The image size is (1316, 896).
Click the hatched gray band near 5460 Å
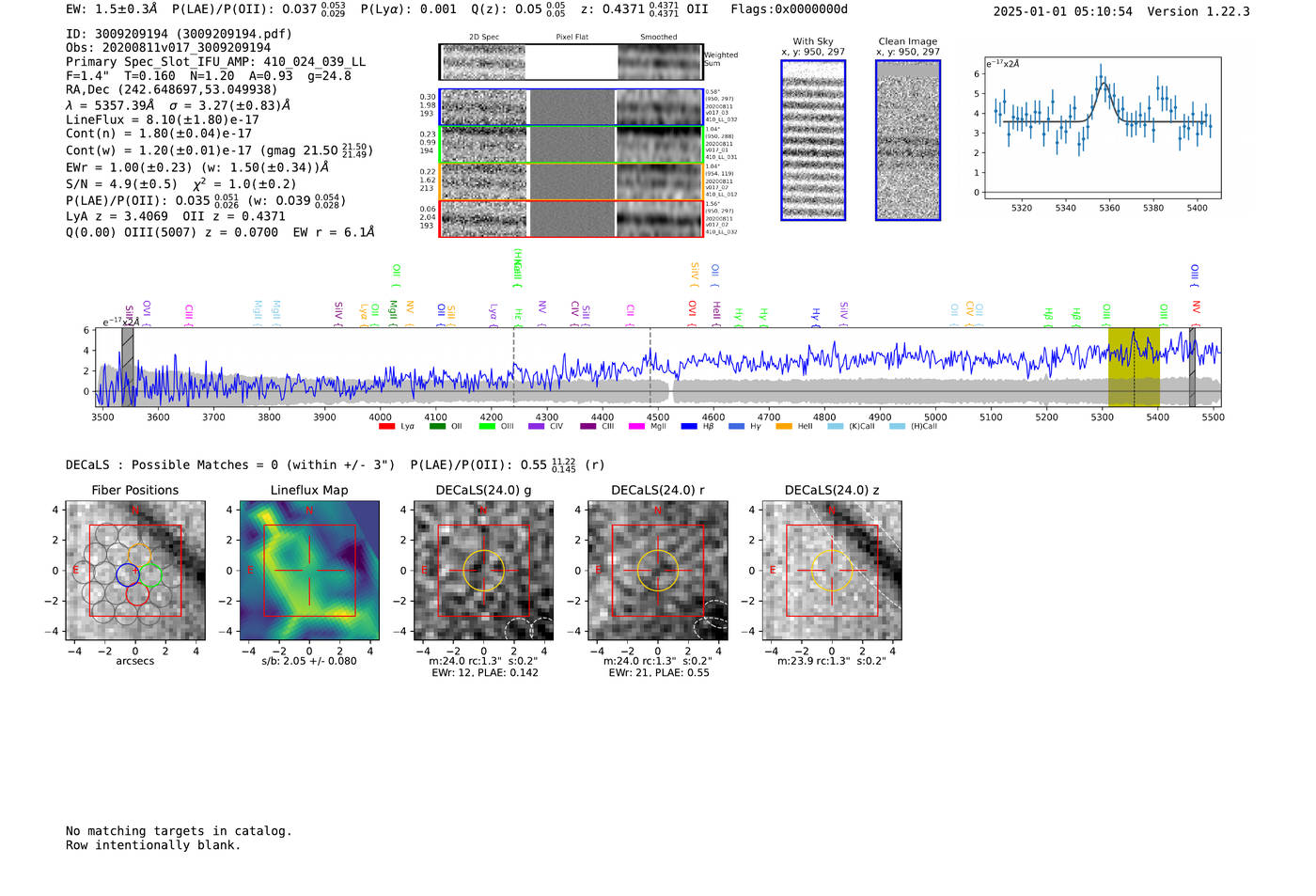(x=1192, y=367)
